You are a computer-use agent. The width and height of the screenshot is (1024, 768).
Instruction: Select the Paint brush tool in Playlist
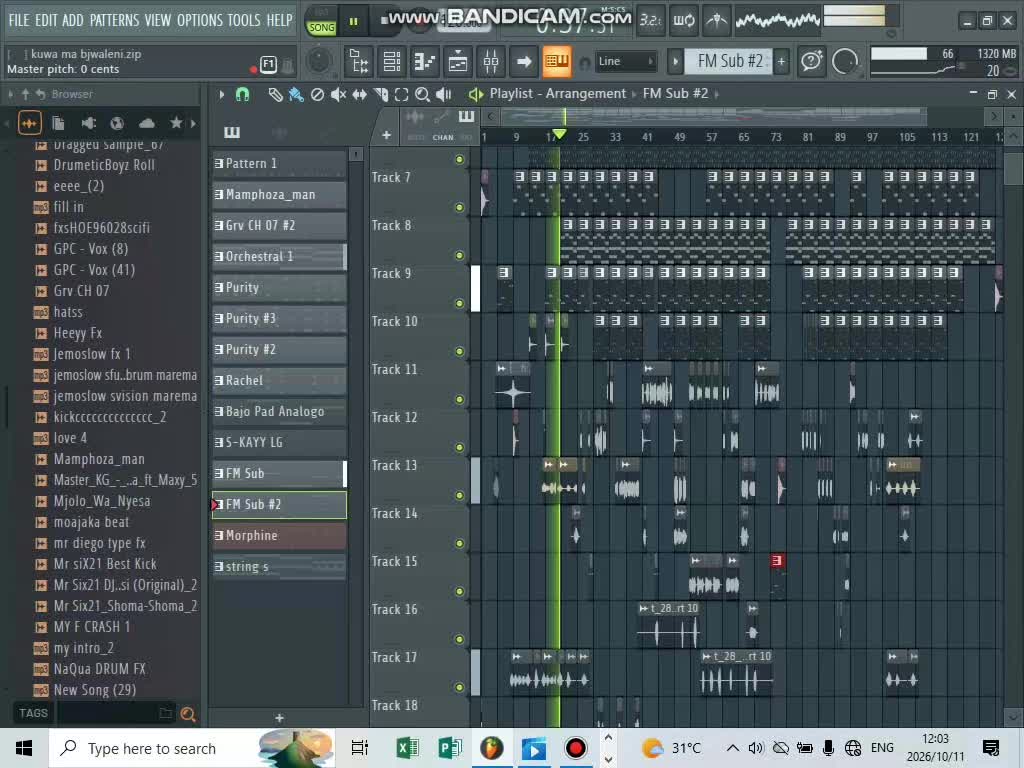[296, 95]
